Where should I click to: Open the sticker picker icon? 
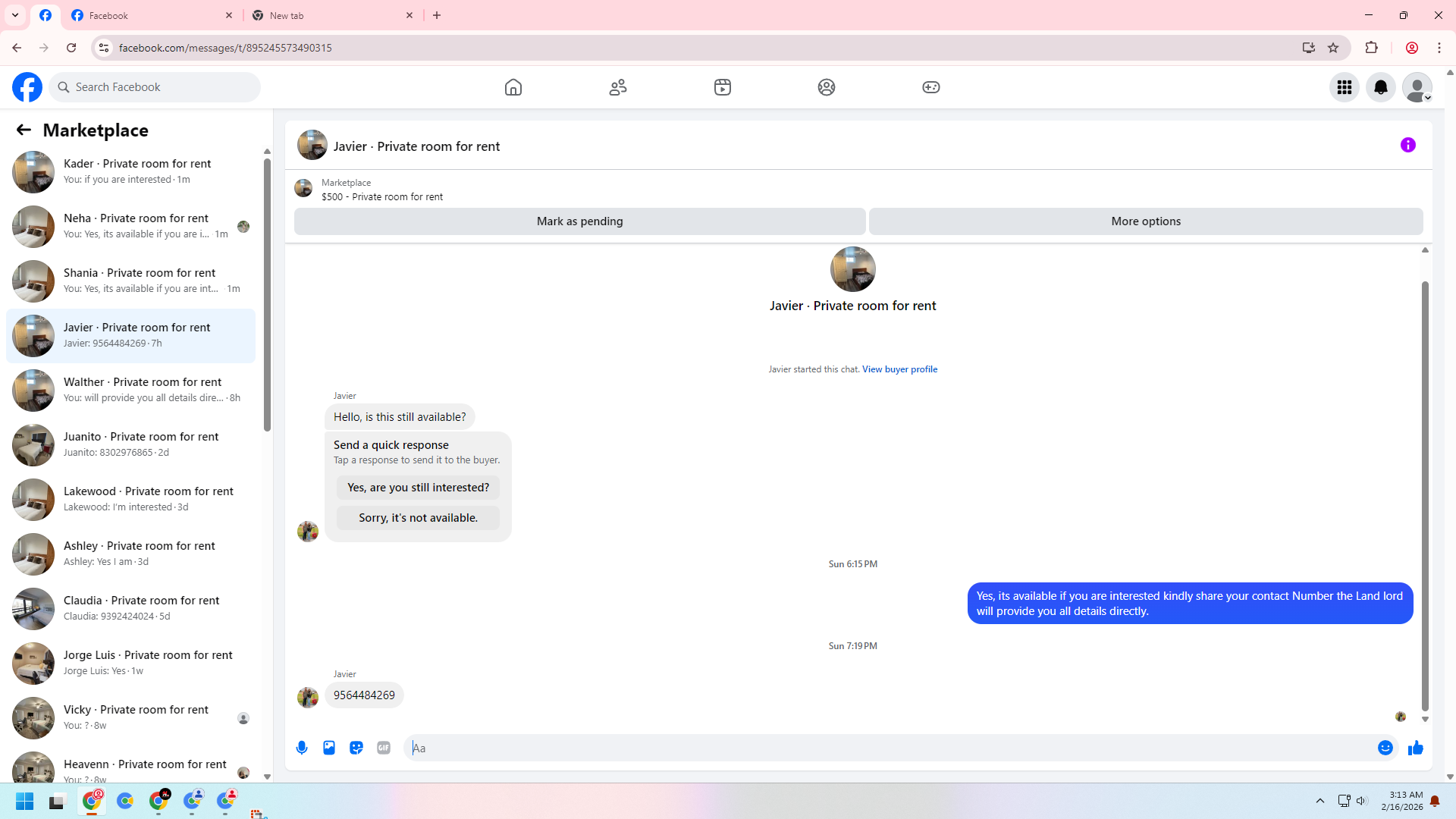point(356,748)
